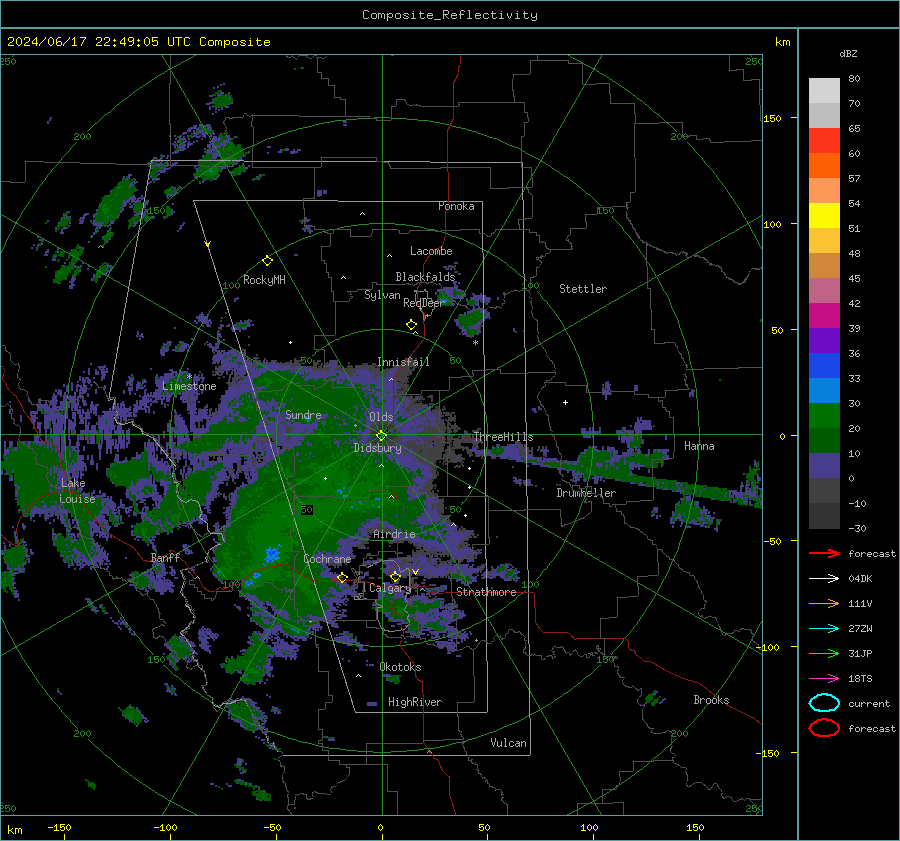Click the Sylvan map label
Image resolution: width=900 pixels, height=841 pixels.
pyautogui.click(x=382, y=295)
